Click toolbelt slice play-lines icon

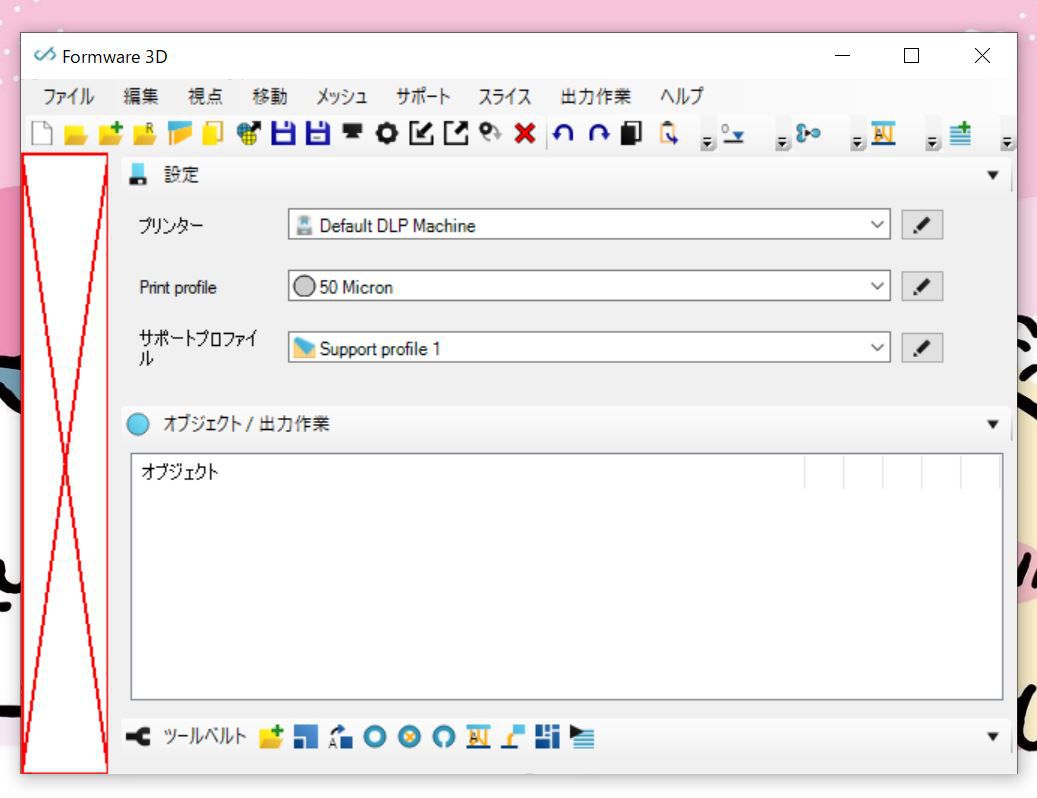click(x=582, y=737)
